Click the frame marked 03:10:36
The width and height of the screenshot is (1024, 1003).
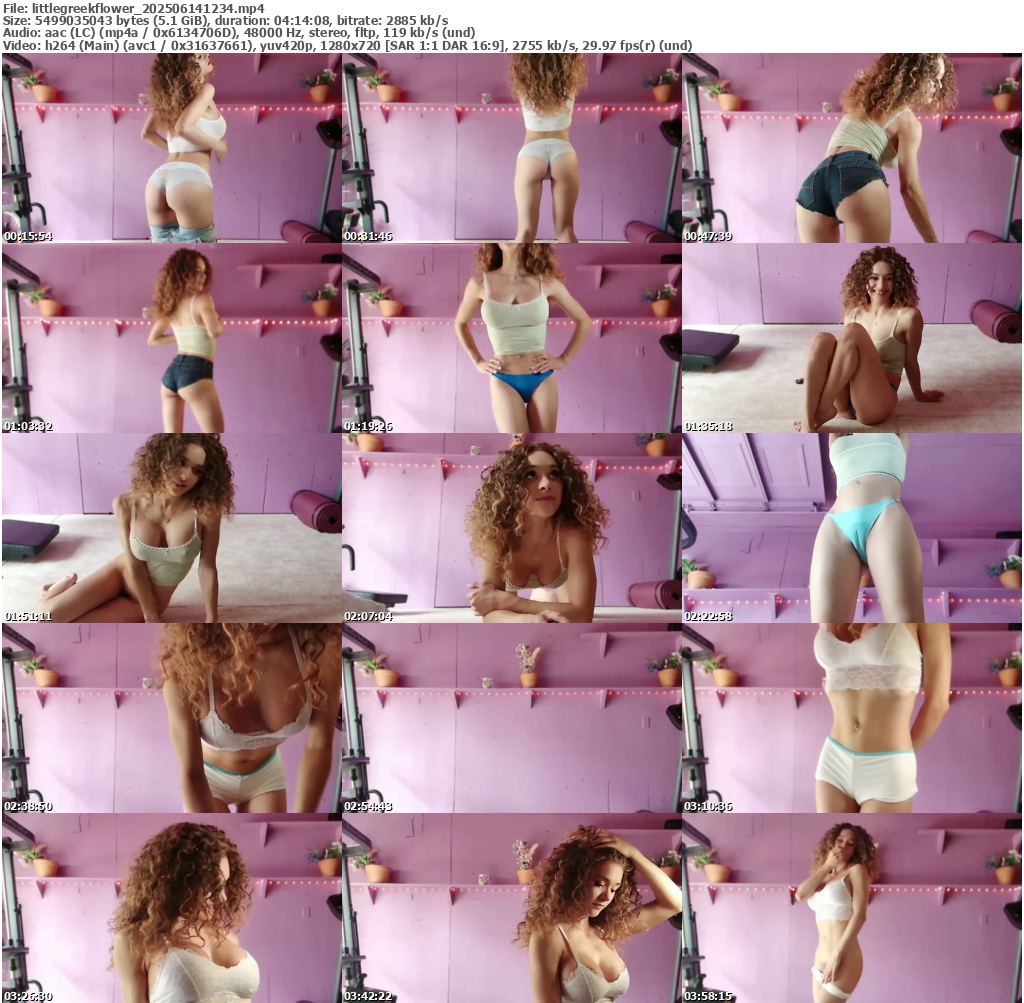(851, 718)
